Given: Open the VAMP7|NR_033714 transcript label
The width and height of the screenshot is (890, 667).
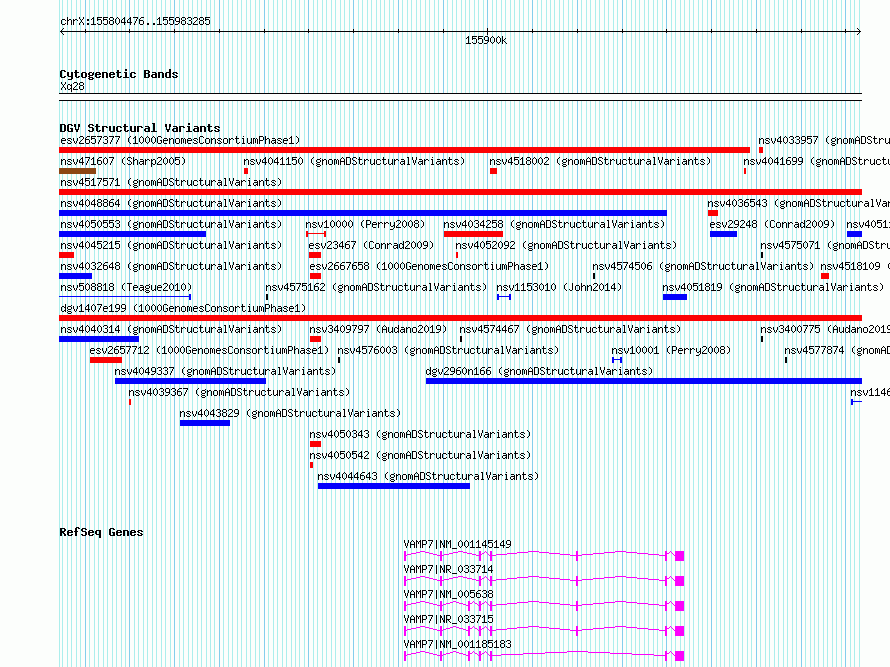Looking at the screenshot, I should click(448, 569).
